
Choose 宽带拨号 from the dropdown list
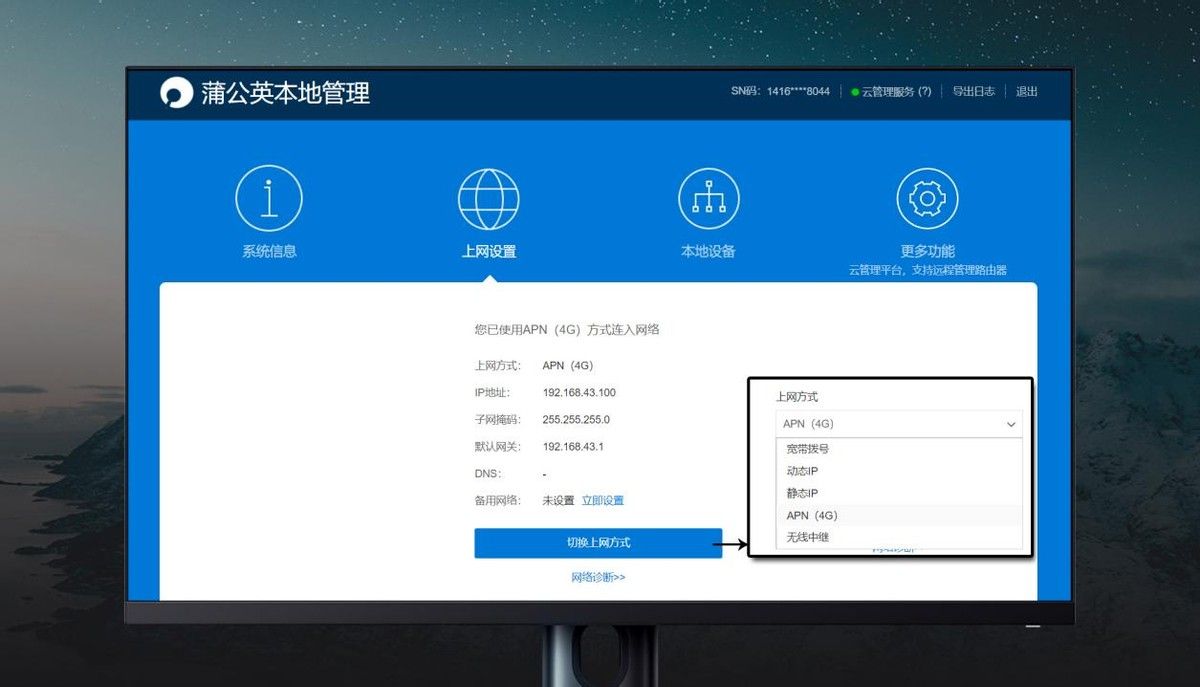[808, 449]
